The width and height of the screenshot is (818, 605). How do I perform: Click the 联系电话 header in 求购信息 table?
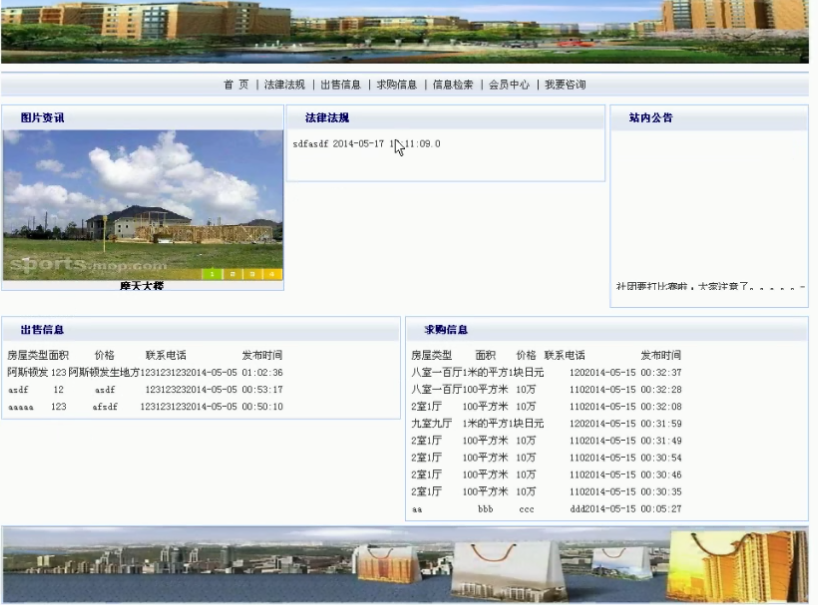click(x=564, y=355)
